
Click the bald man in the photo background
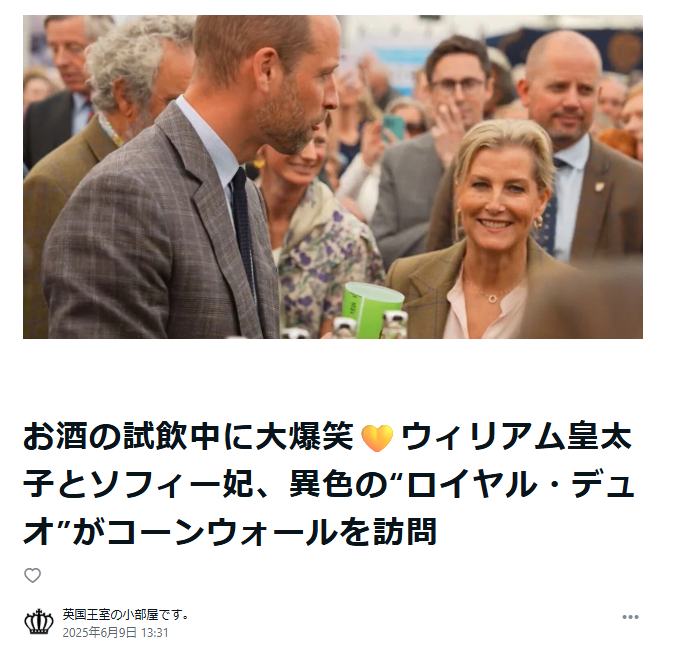click(566, 144)
